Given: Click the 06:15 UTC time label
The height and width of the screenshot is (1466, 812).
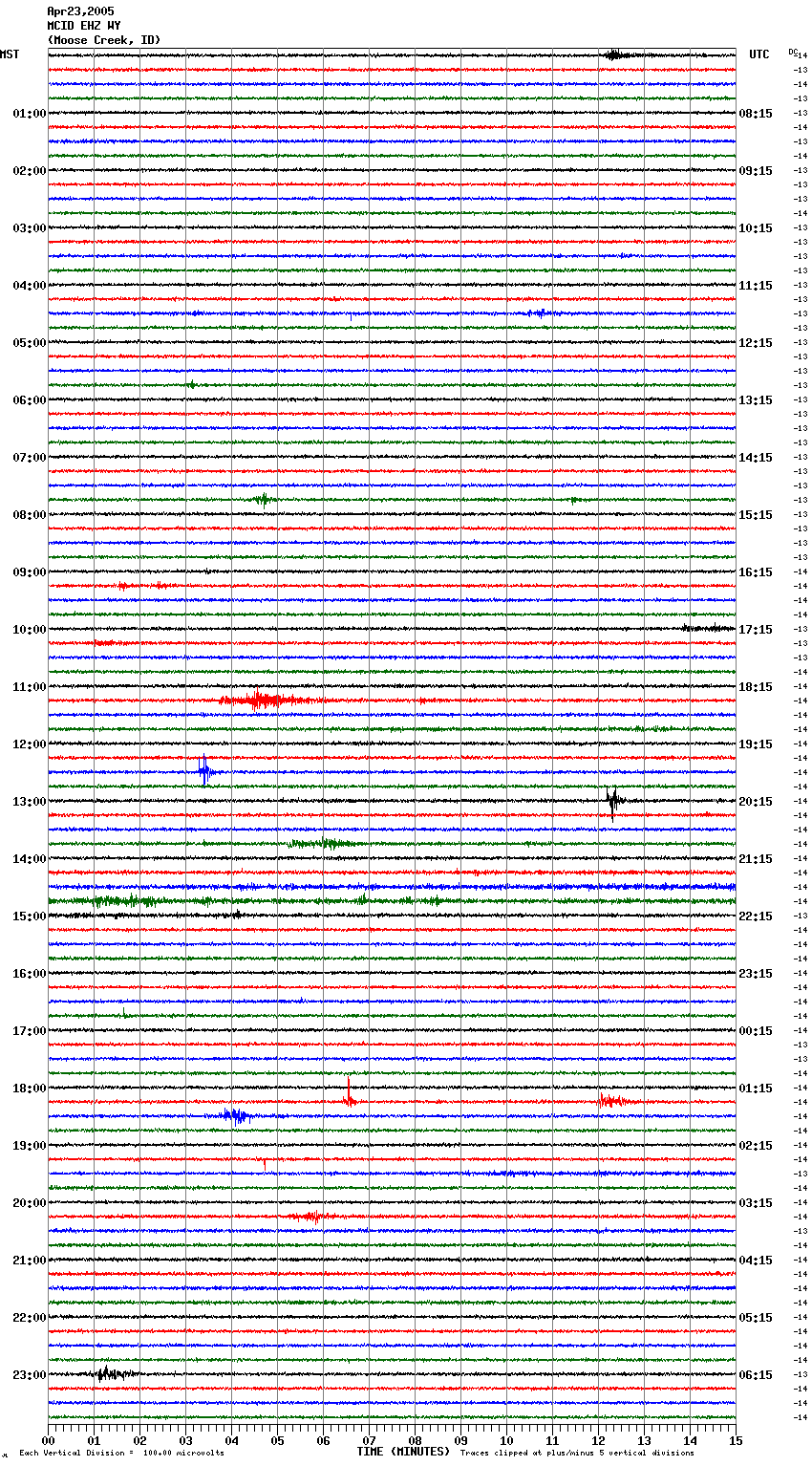Looking at the screenshot, I should click(x=756, y=1375).
